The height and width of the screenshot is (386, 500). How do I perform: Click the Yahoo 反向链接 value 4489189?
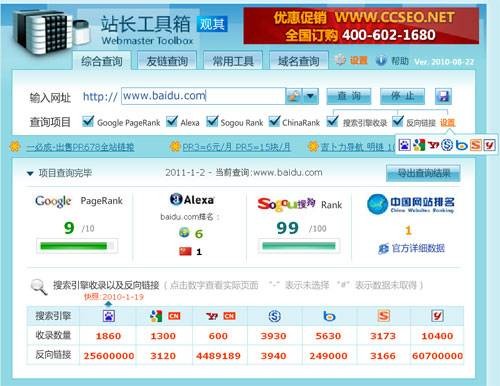coord(218,356)
